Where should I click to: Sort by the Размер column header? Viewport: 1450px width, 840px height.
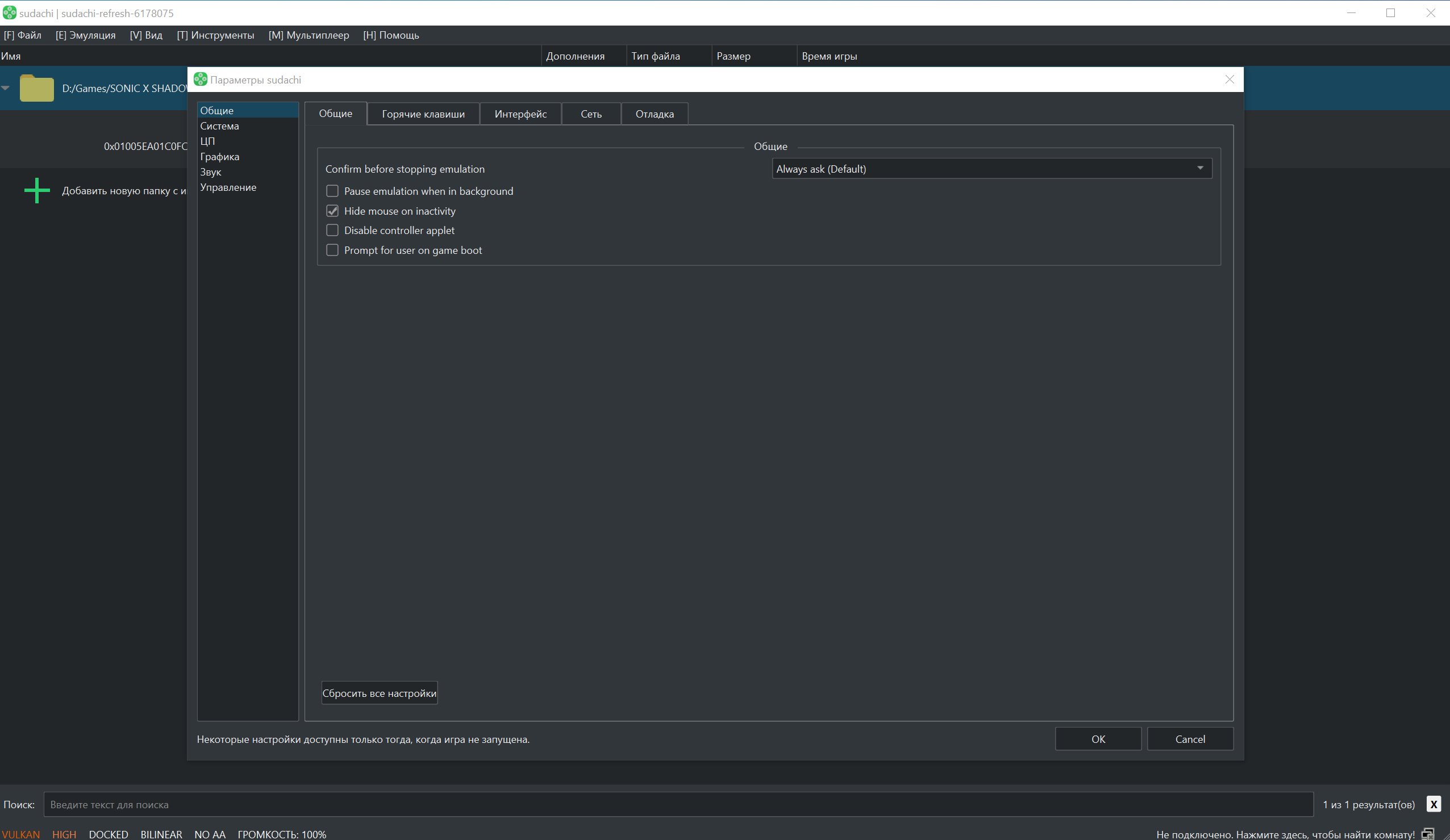pyautogui.click(x=754, y=56)
